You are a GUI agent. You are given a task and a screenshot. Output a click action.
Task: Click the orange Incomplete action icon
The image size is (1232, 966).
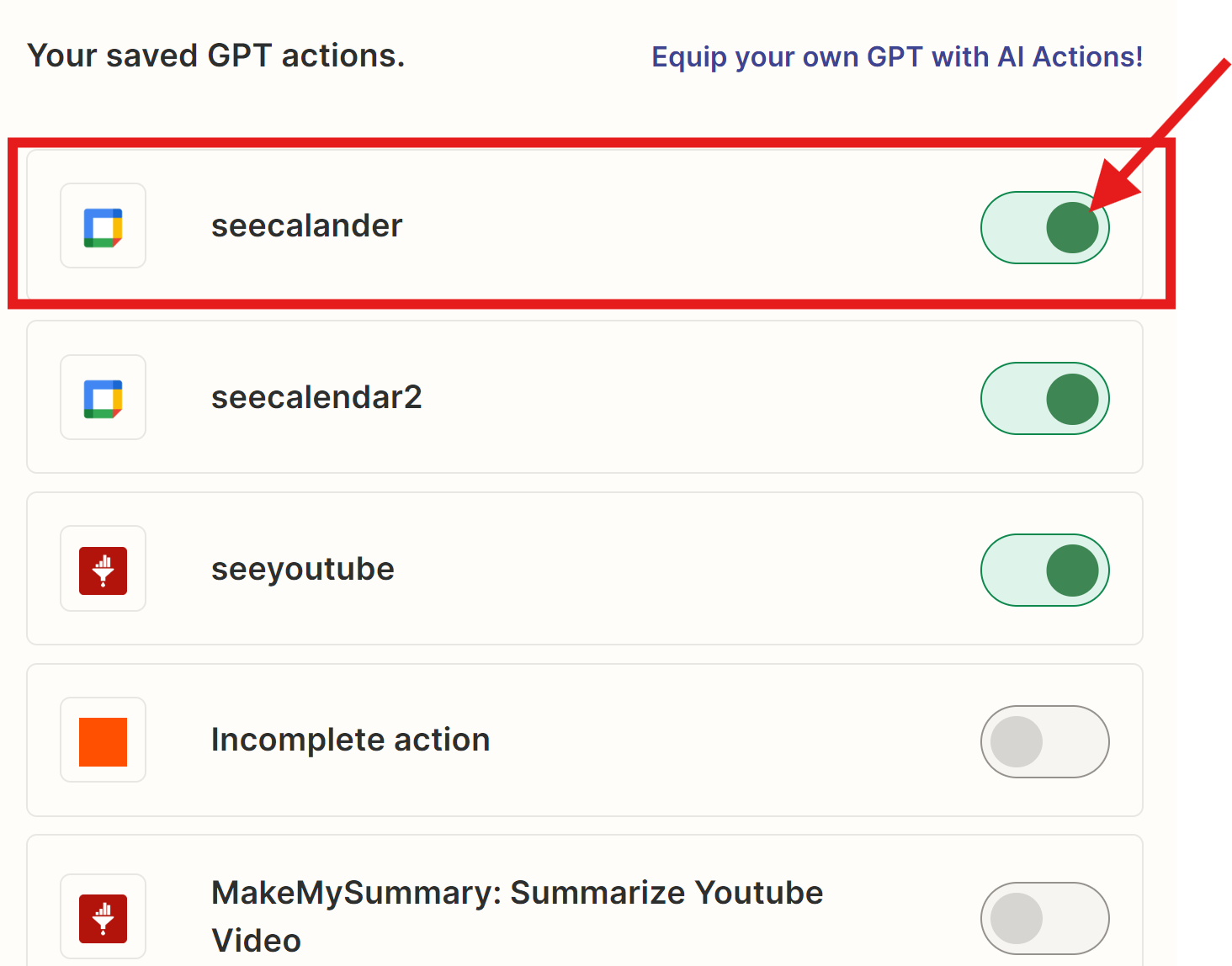[103, 741]
